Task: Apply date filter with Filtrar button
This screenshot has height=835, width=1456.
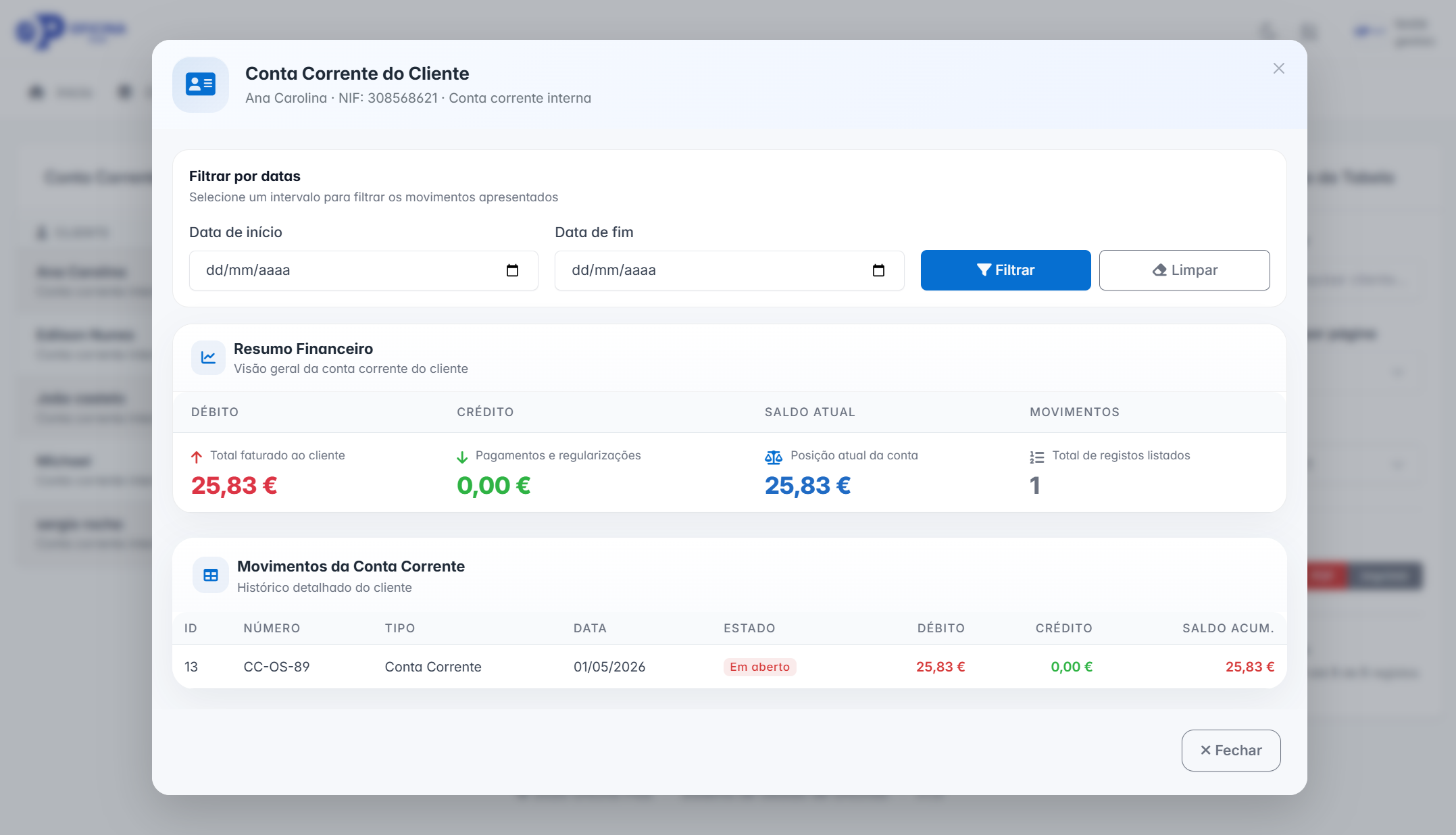Action: pos(1005,270)
